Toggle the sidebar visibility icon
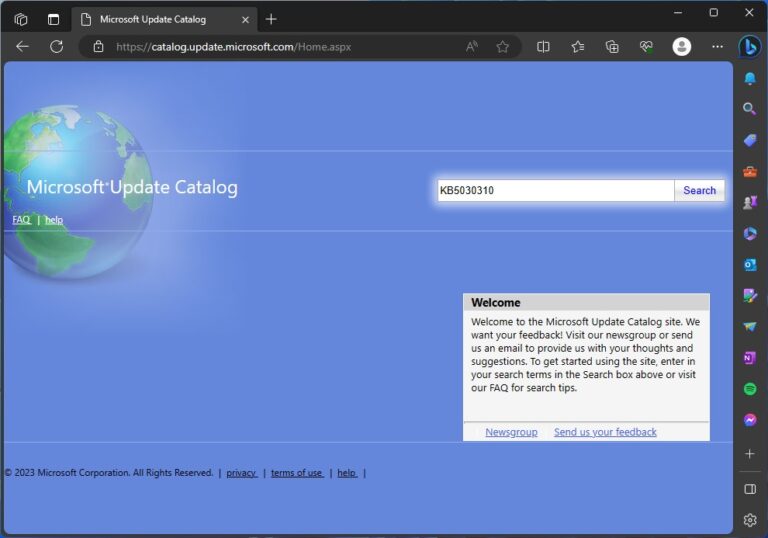768x538 pixels. 749,489
